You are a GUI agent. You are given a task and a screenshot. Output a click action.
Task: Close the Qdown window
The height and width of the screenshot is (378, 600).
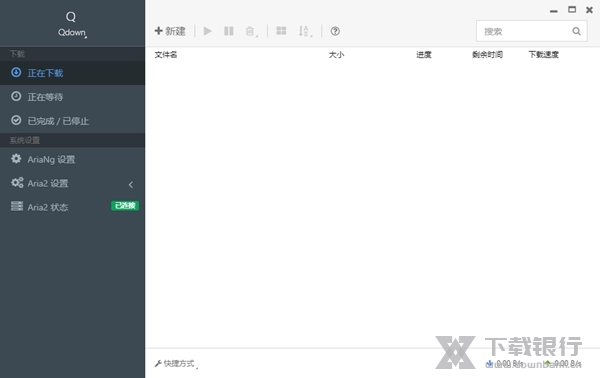(589, 10)
